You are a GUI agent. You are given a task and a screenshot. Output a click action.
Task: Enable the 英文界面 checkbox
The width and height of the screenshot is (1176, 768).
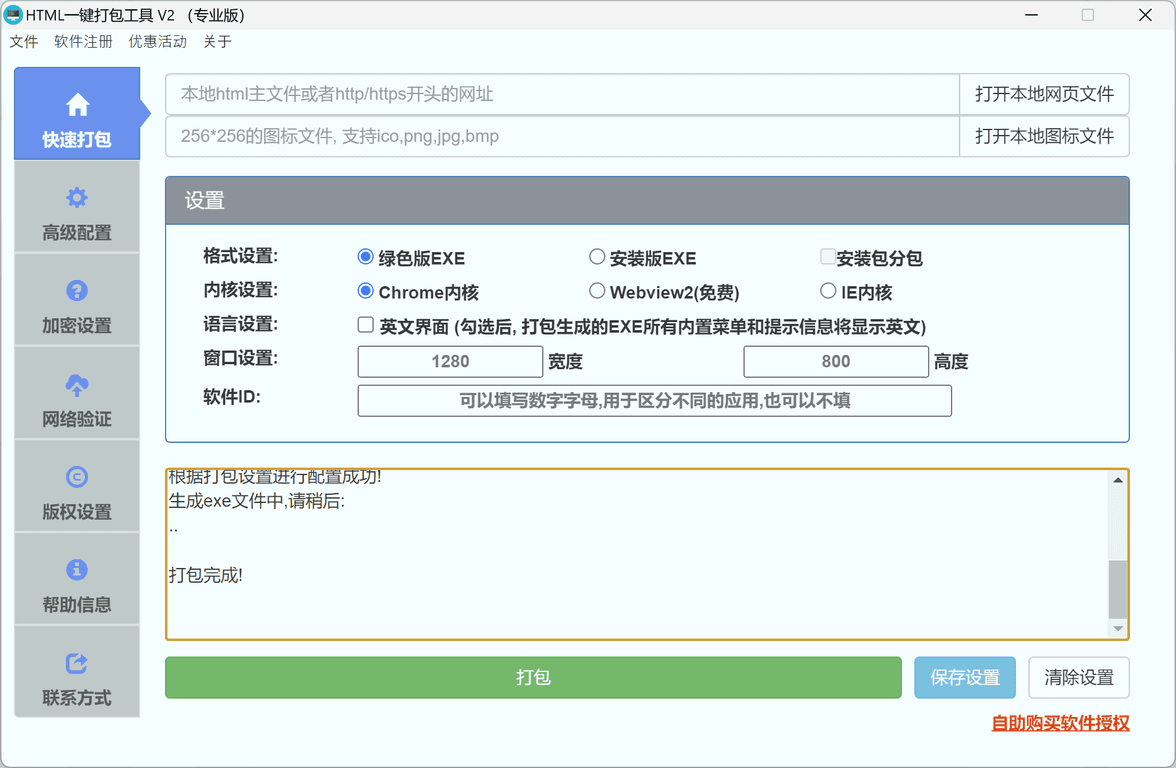tap(366, 325)
